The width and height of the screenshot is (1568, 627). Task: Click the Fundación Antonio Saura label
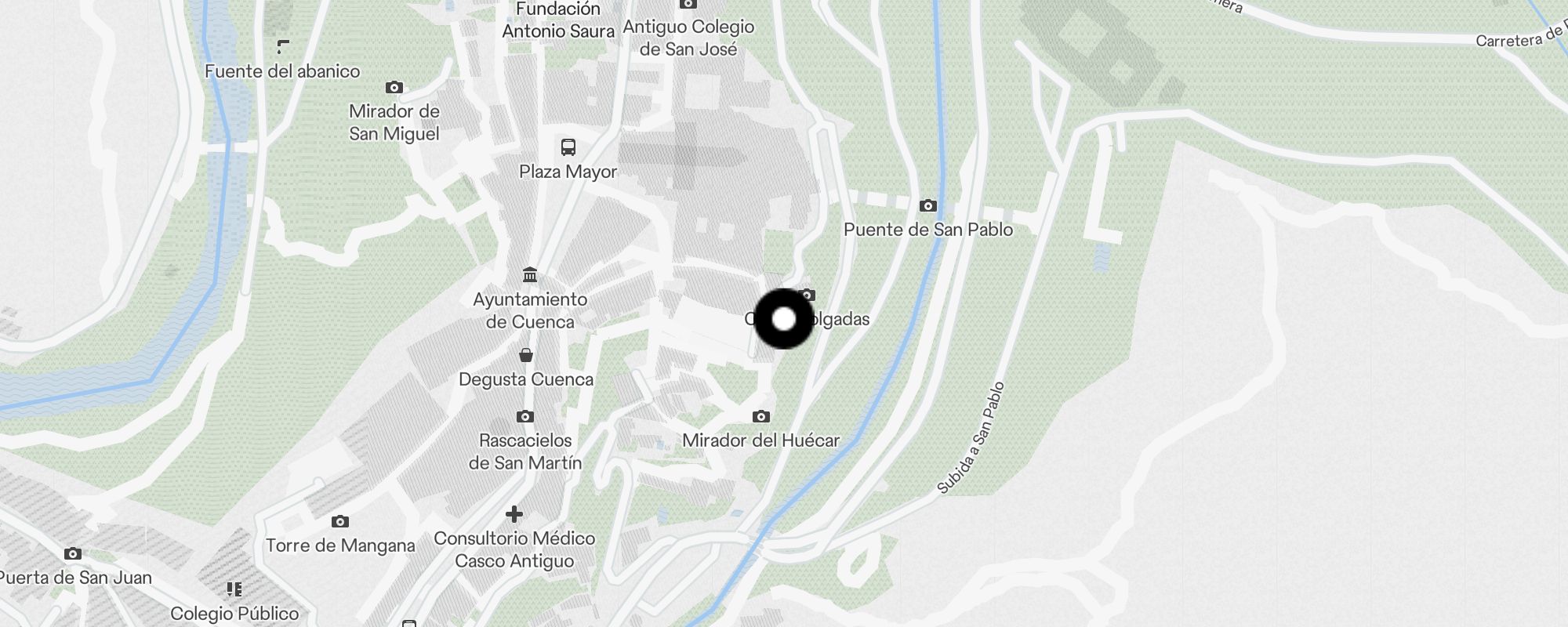coord(558,20)
